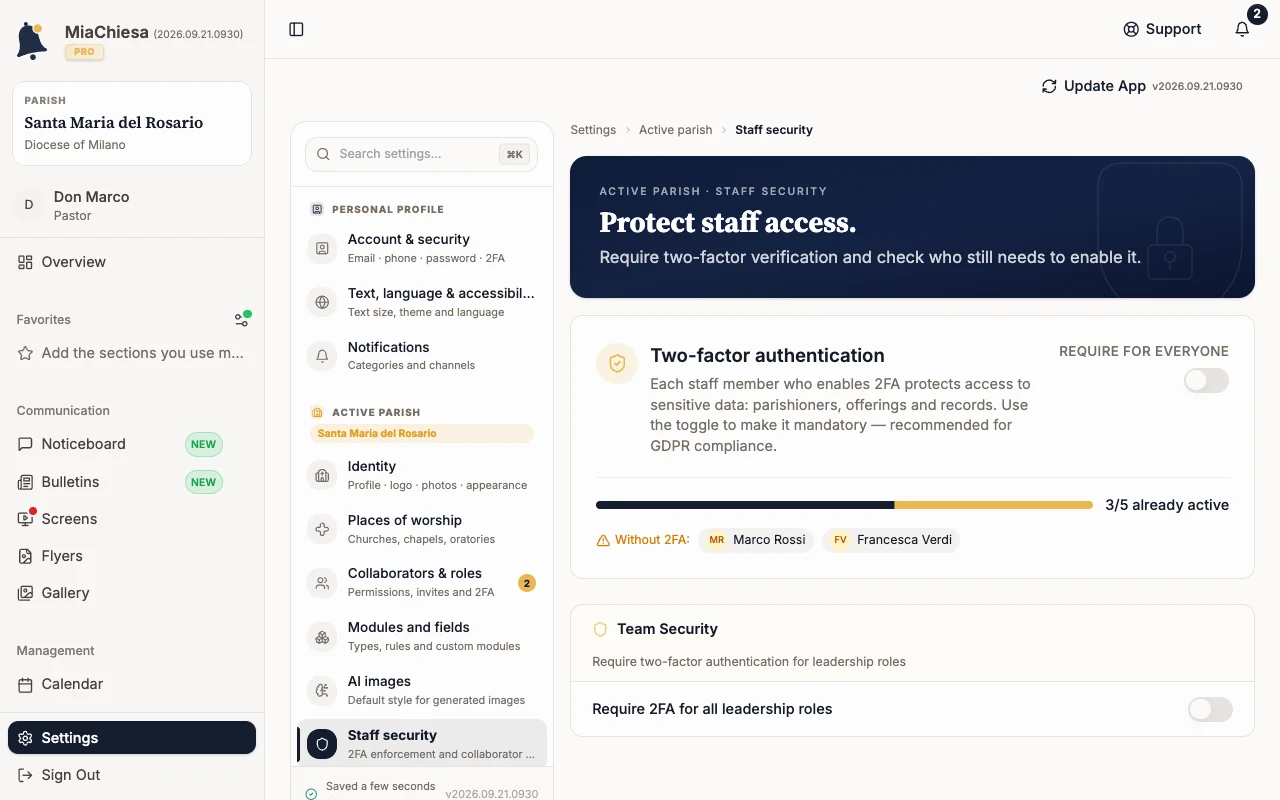1280x800 pixels.
Task: Click the Search settings input field
Action: pos(421,154)
